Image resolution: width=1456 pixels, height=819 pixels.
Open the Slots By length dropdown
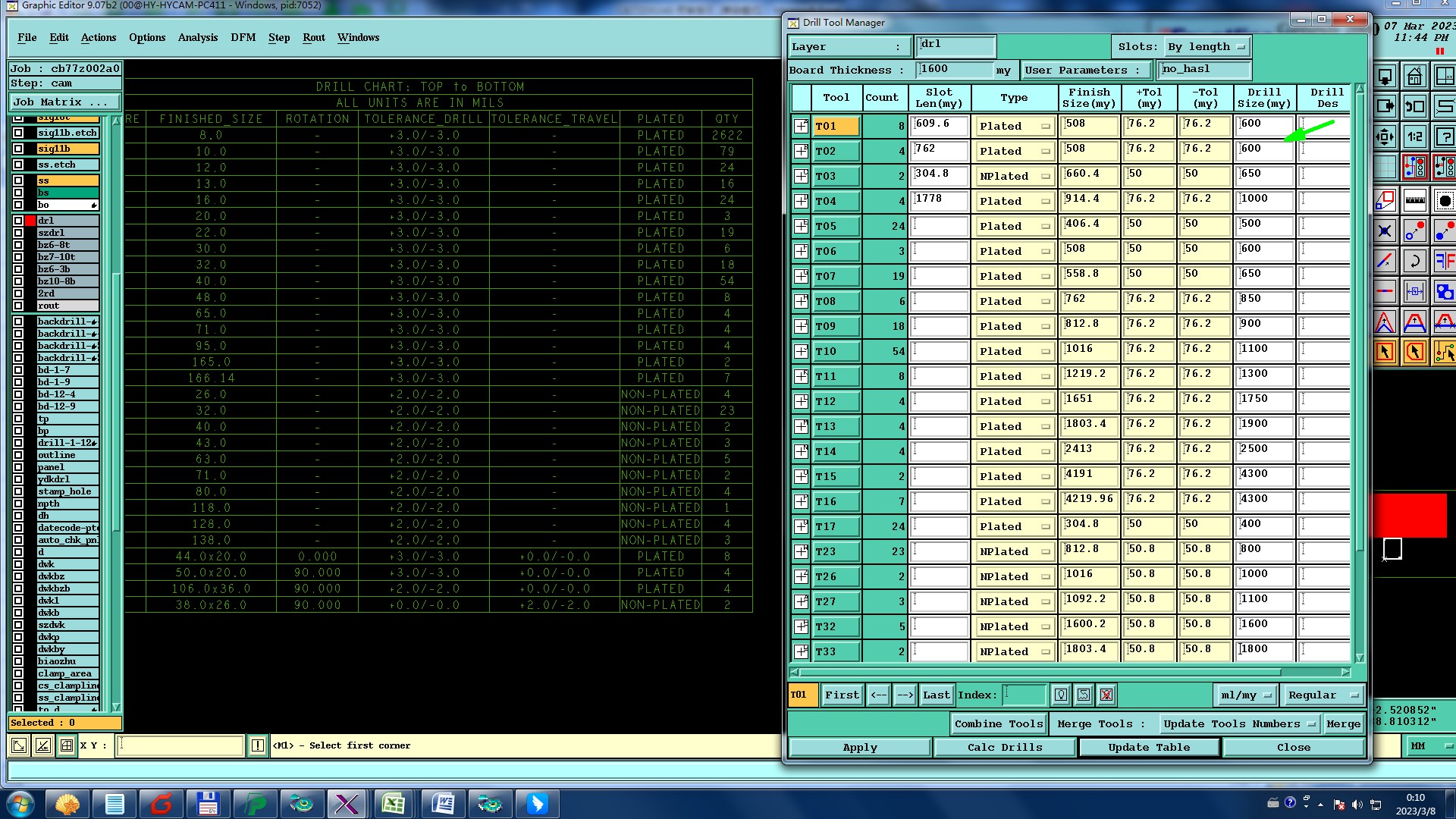1207,47
